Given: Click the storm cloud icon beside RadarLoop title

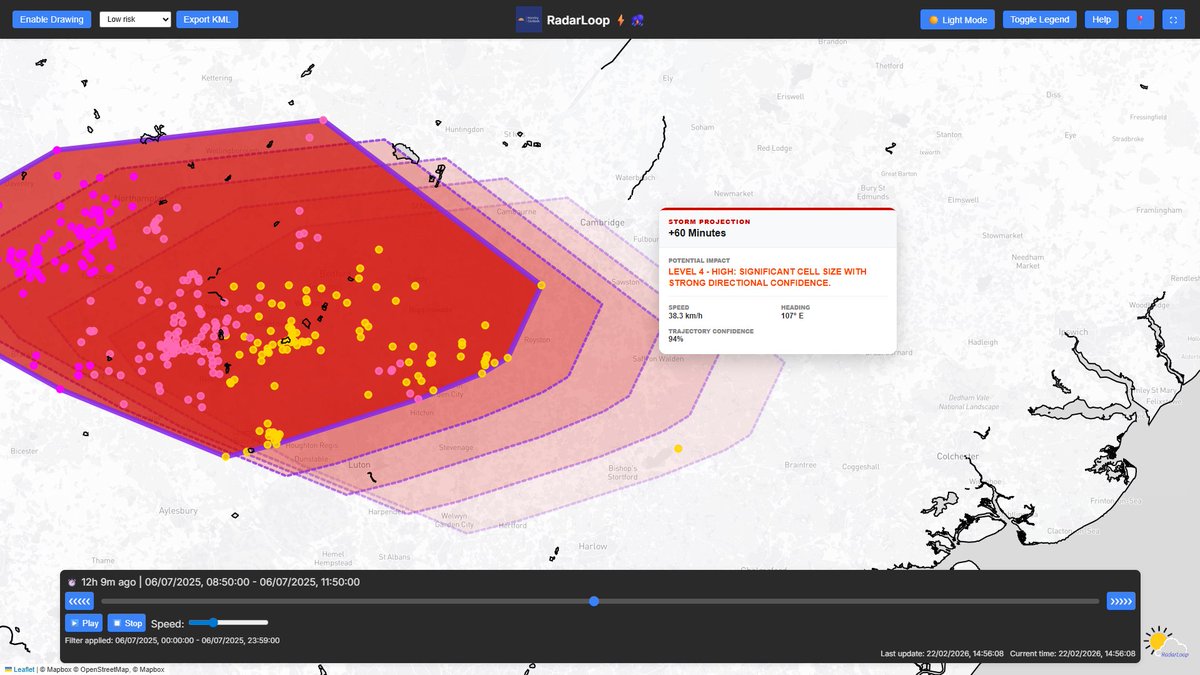Looking at the screenshot, I should click(637, 20).
